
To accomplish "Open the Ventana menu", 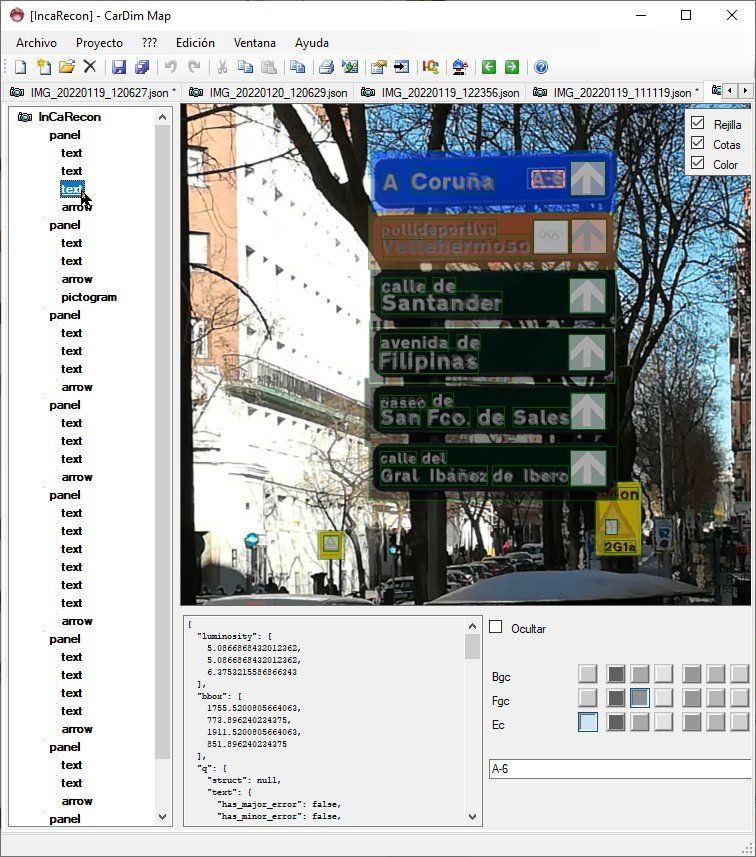I will click(254, 43).
